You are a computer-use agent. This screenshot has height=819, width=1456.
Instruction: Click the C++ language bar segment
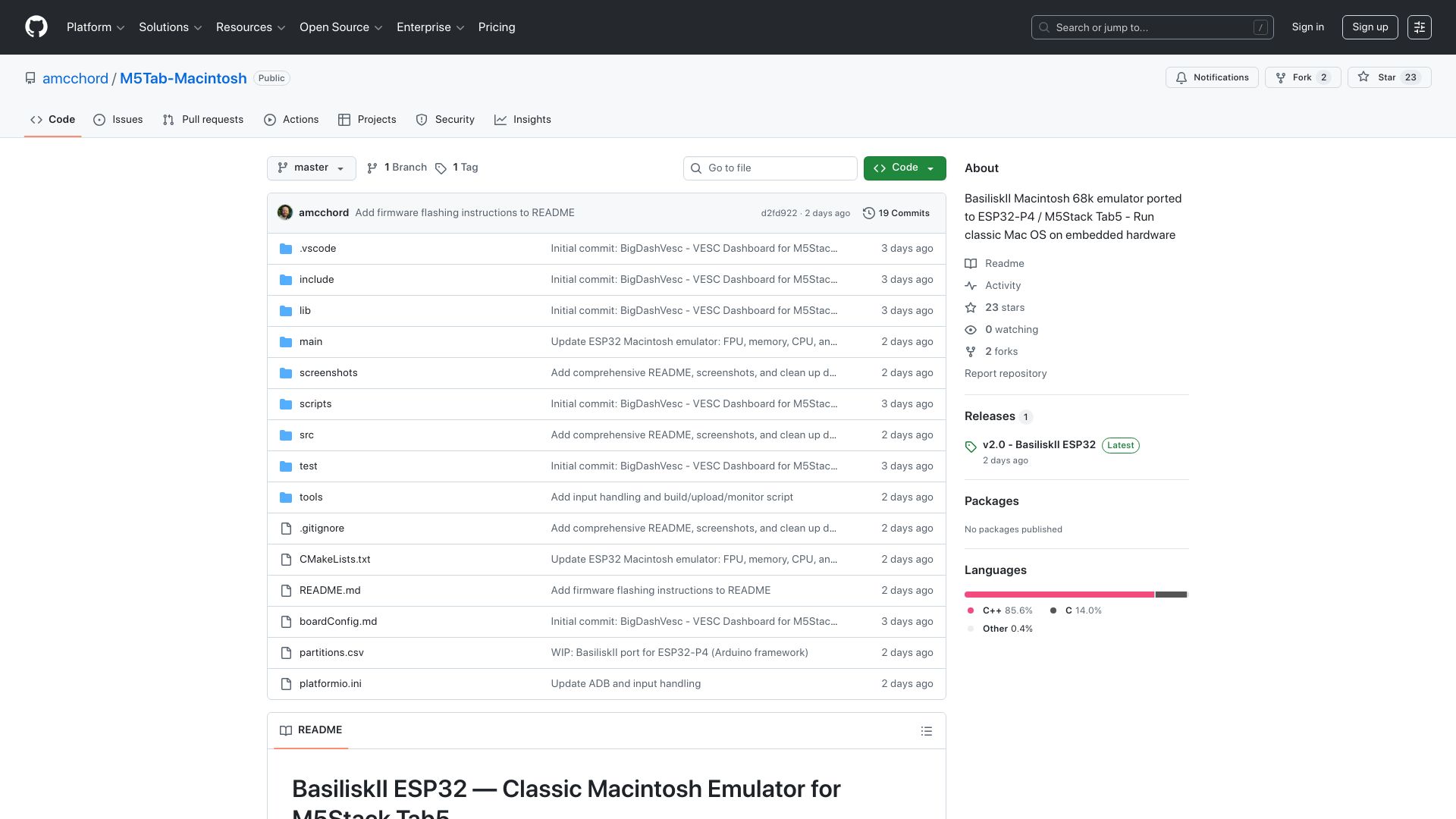pyautogui.click(x=1059, y=595)
